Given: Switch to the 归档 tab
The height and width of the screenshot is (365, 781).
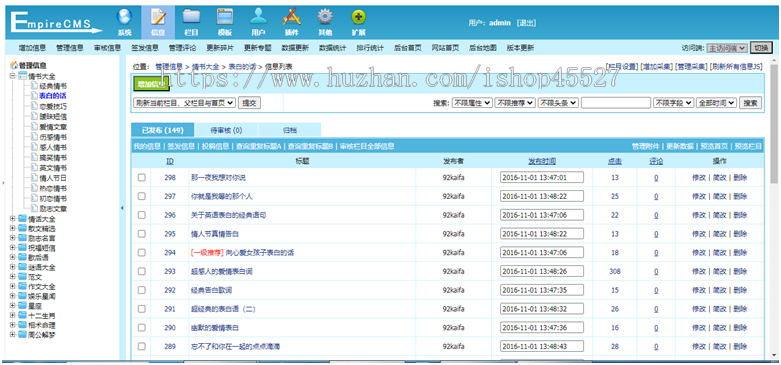Looking at the screenshot, I should tap(289, 130).
